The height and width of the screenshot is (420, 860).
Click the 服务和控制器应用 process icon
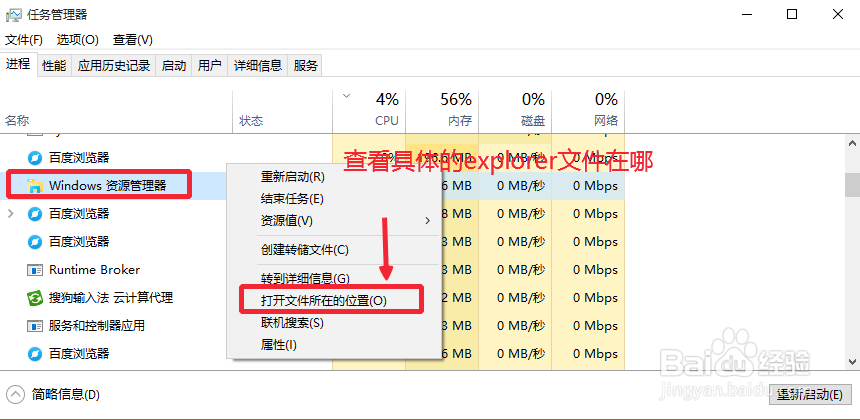point(35,326)
